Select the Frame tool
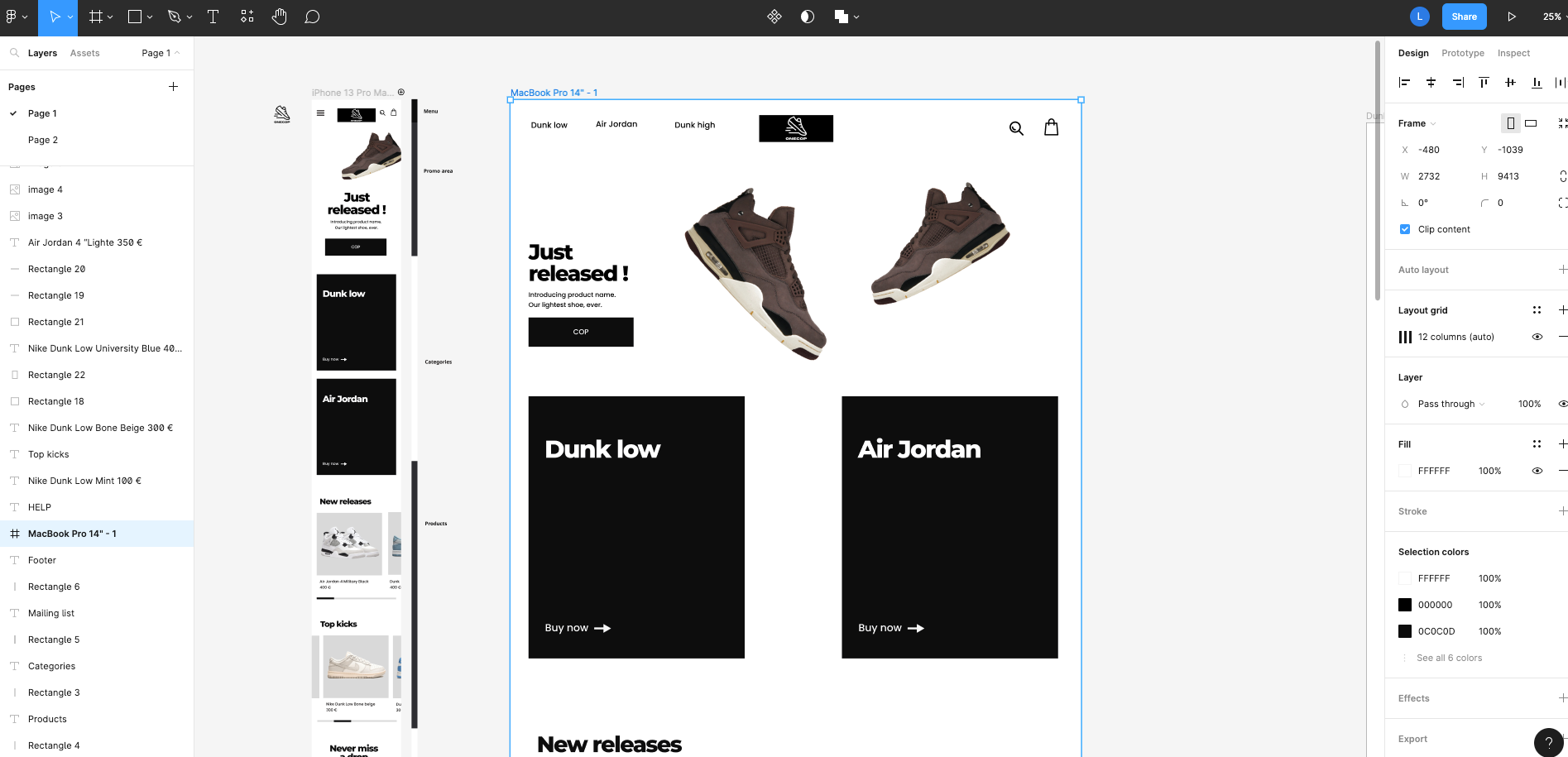 [x=96, y=17]
